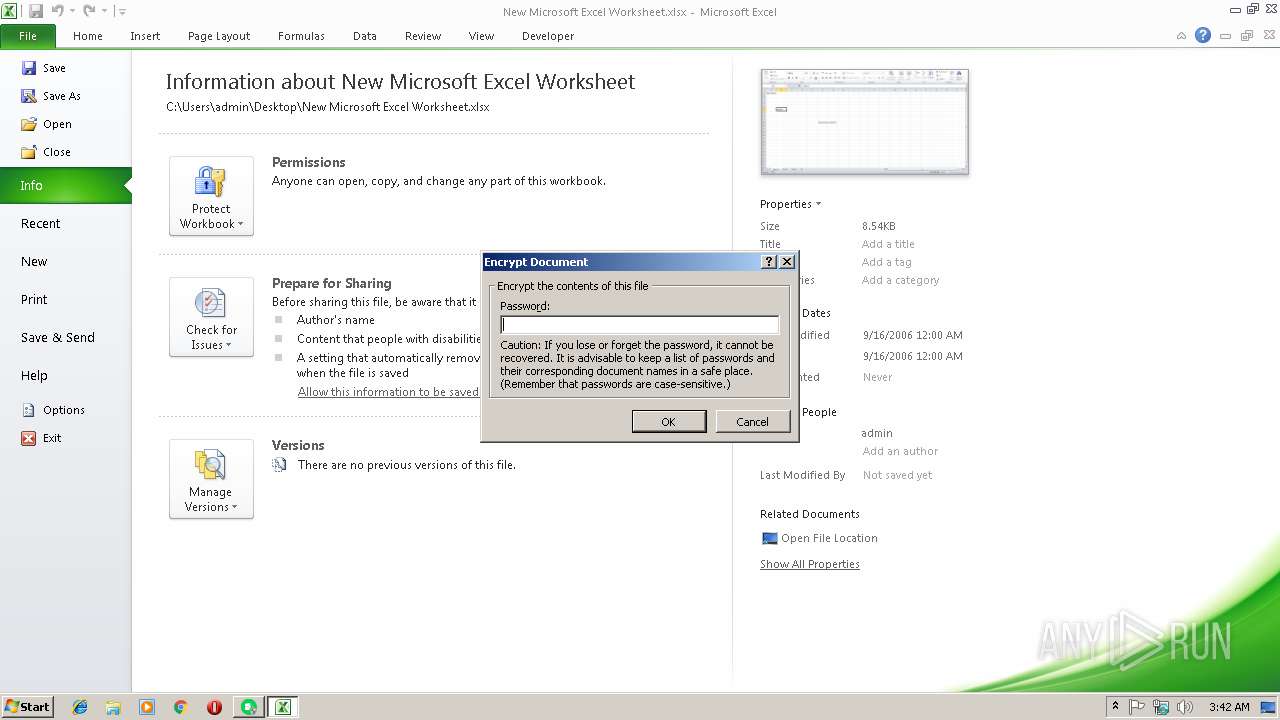Switch to the View ribbon tab

[482, 36]
